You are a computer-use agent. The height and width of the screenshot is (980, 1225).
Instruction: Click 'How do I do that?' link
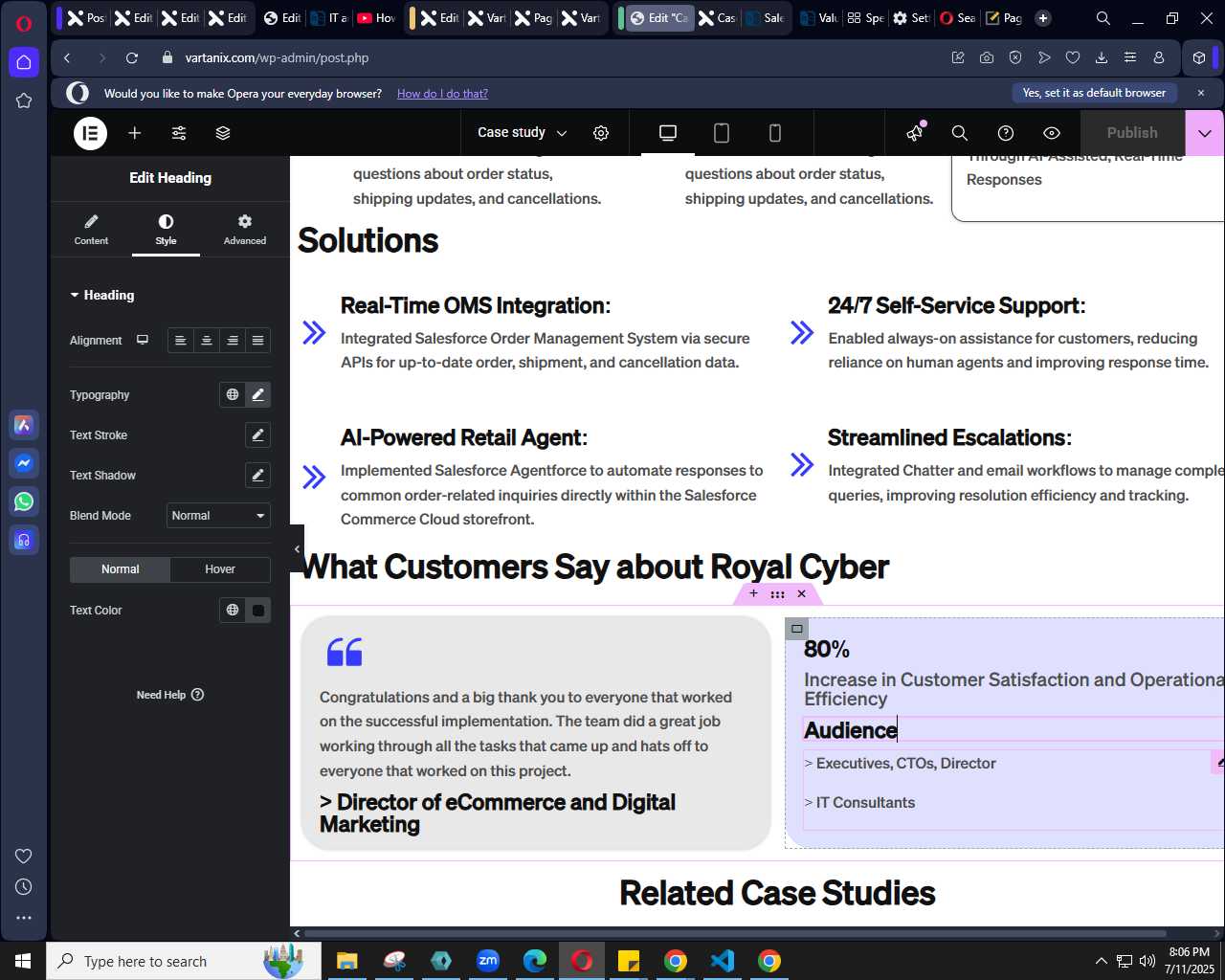[442, 94]
